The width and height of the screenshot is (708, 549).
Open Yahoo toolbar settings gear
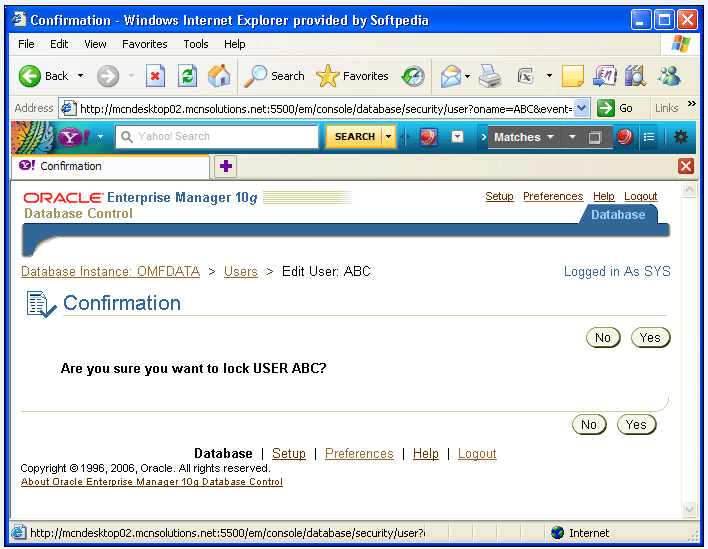click(681, 137)
